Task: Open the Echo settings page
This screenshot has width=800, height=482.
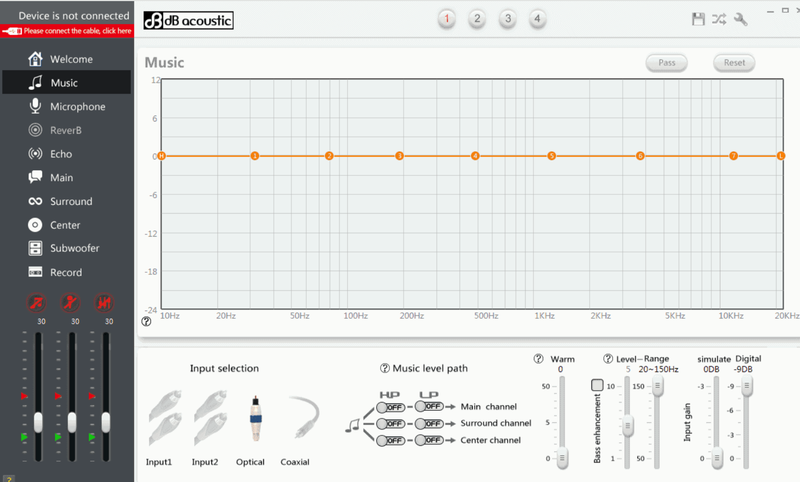Action: pos(66,154)
